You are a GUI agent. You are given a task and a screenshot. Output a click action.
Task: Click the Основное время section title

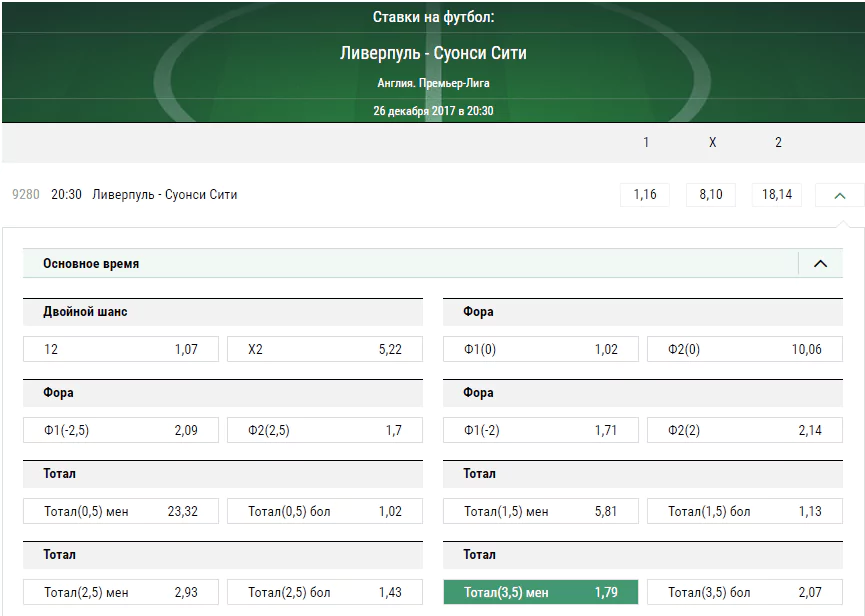click(91, 264)
